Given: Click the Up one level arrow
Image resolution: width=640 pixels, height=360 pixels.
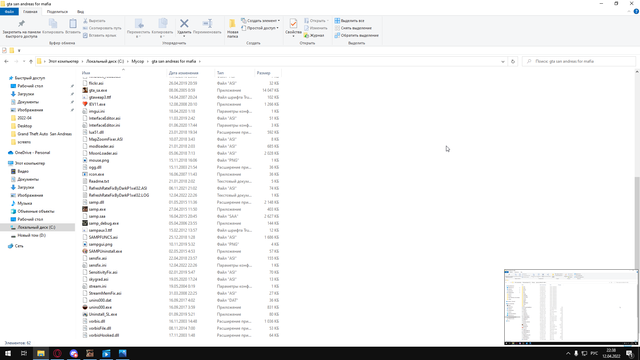Looking at the screenshot, I should pos(31,61).
